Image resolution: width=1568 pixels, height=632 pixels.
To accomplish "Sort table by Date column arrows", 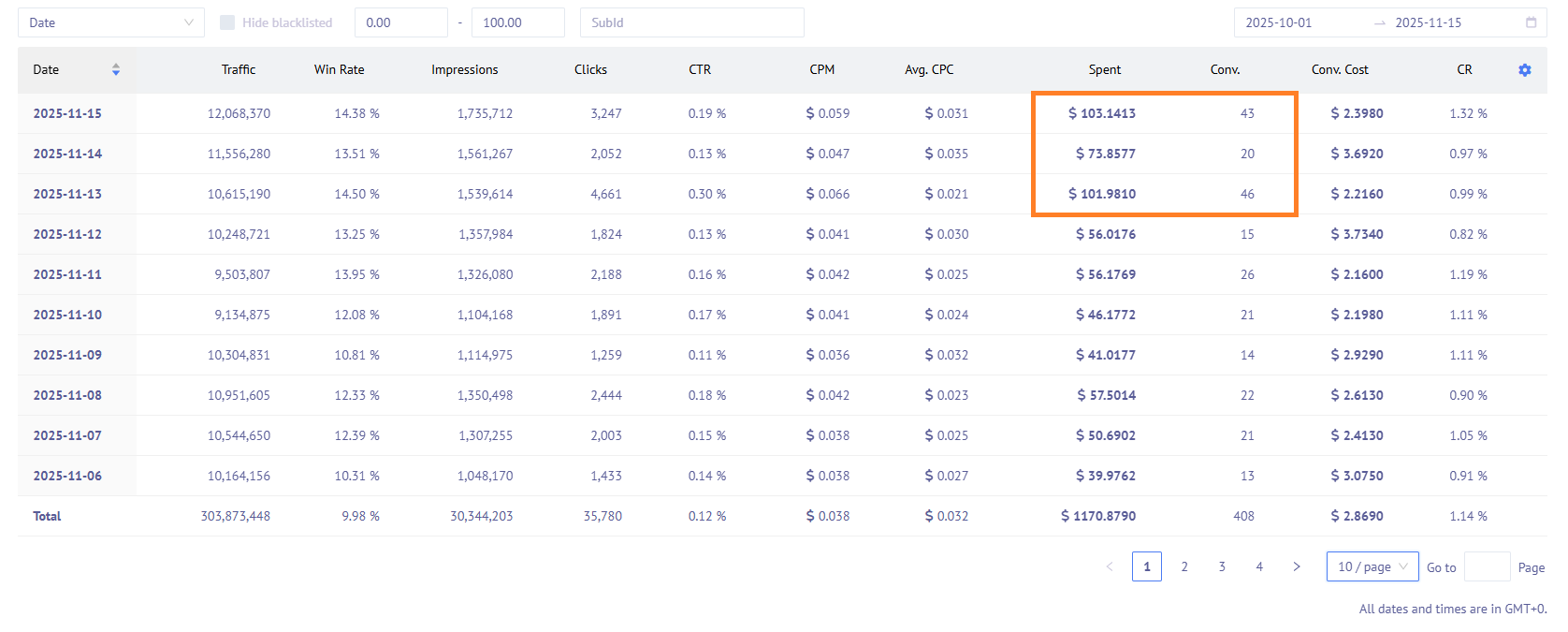I will (x=116, y=69).
